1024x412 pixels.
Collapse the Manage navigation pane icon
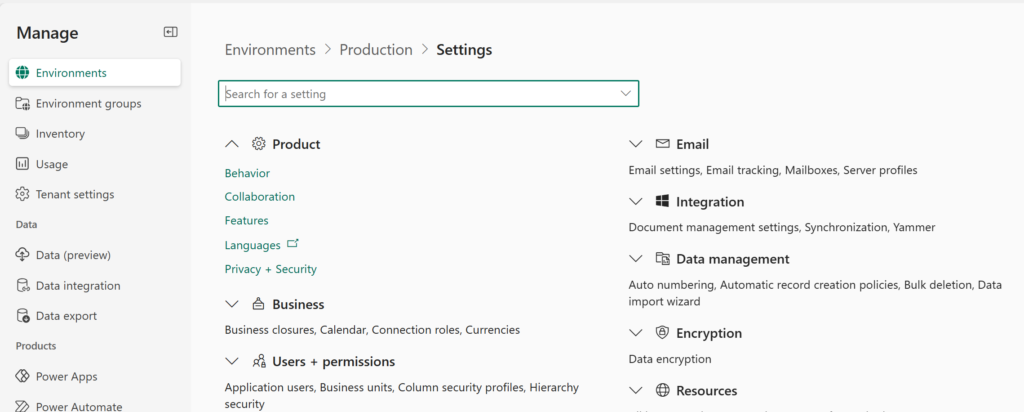(170, 32)
